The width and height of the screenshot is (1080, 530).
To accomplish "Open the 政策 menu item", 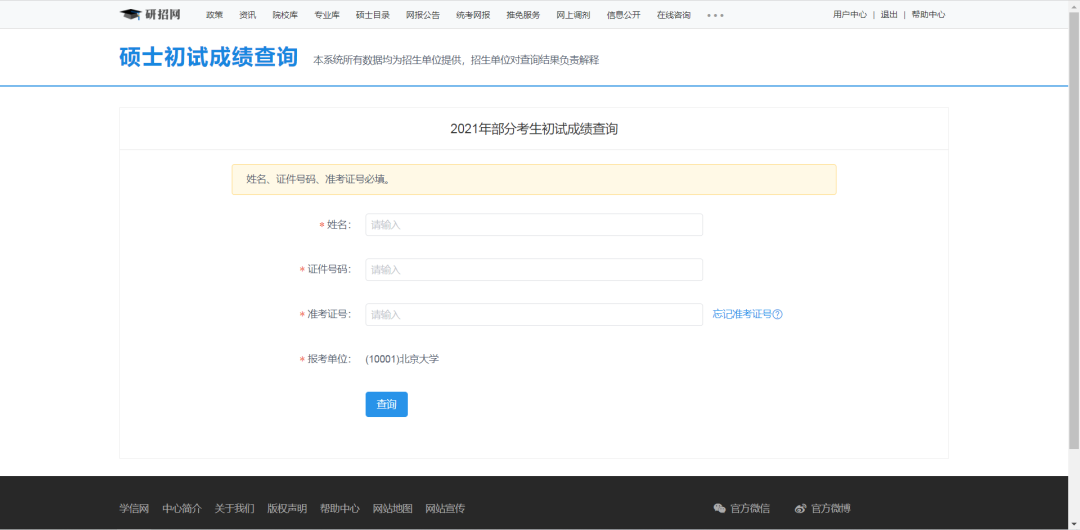I will click(x=214, y=15).
